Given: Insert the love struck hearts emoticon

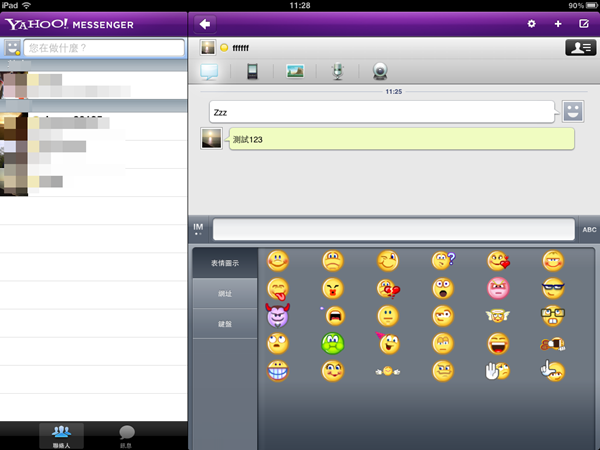Looking at the screenshot, I should 498,261.
